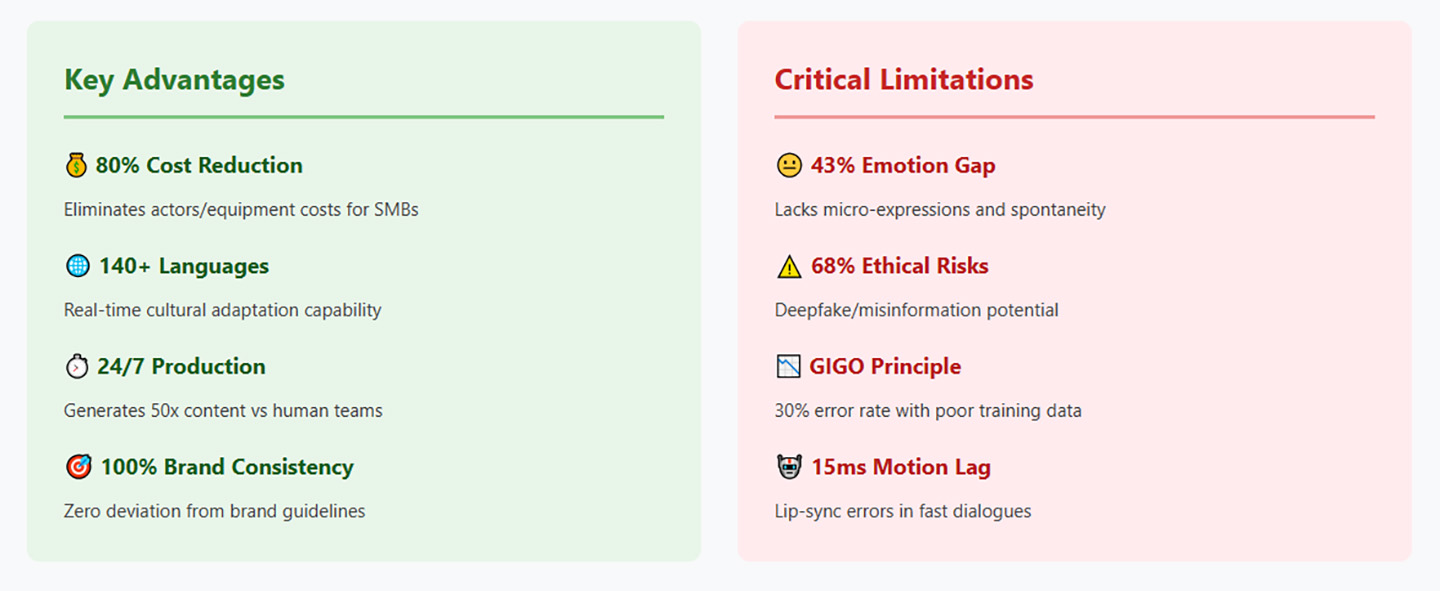This screenshot has height=591, width=1440.
Task: Click the 100% Brand Consistency title
Action: 226,467
